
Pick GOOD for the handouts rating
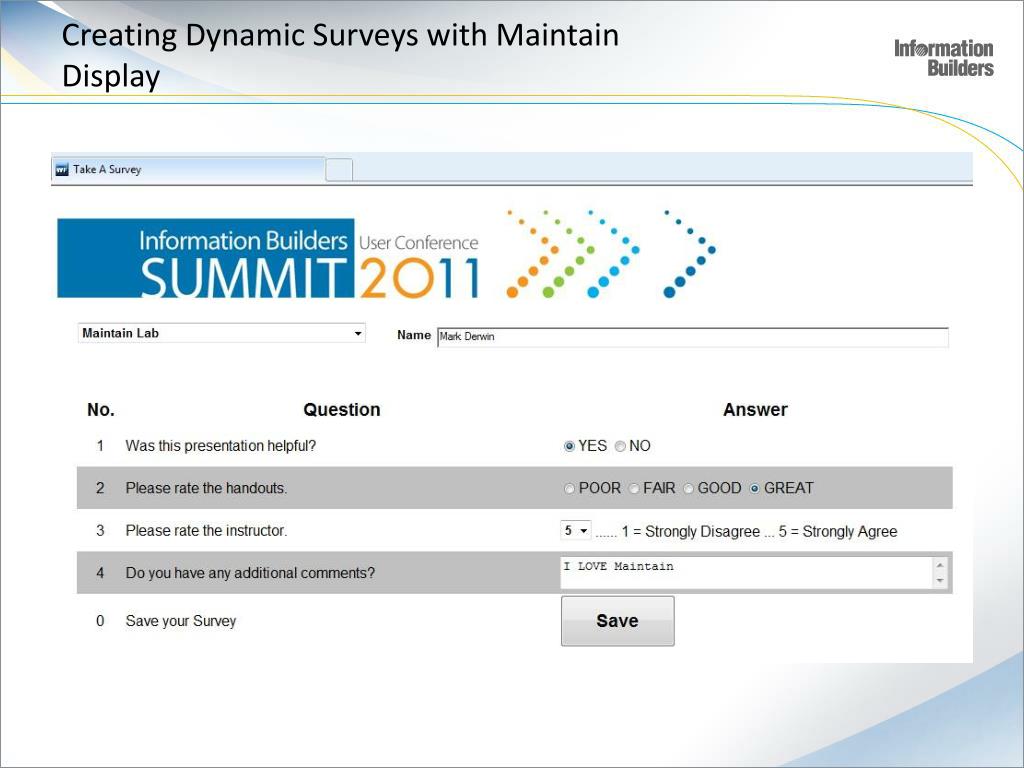click(x=689, y=489)
